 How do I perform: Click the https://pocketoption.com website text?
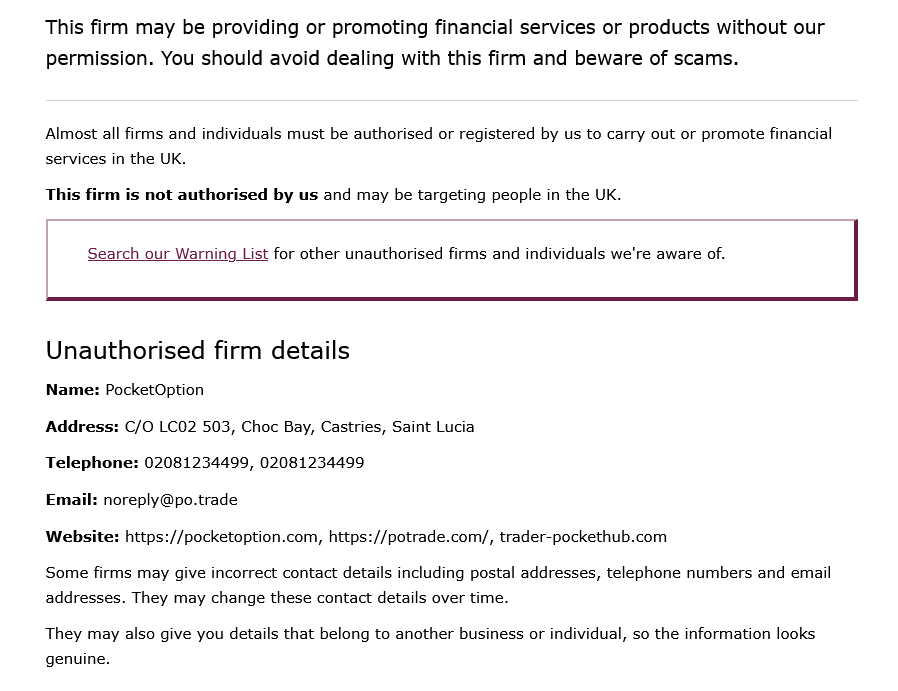(221, 537)
